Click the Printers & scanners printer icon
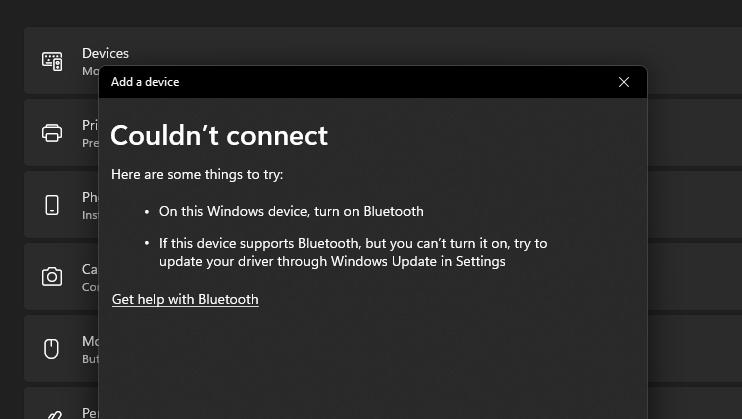 pos(52,132)
